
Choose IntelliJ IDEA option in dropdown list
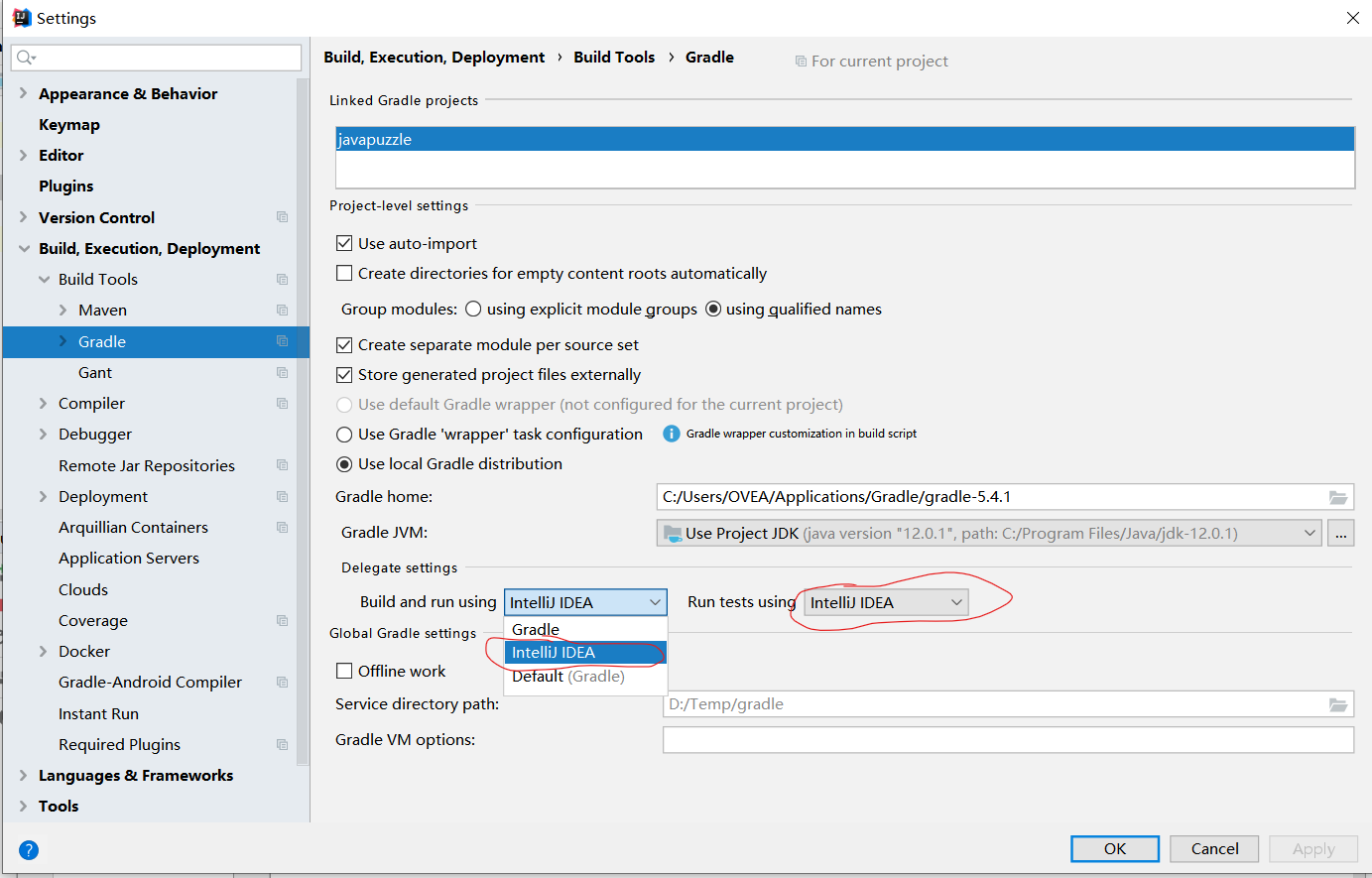coord(585,653)
